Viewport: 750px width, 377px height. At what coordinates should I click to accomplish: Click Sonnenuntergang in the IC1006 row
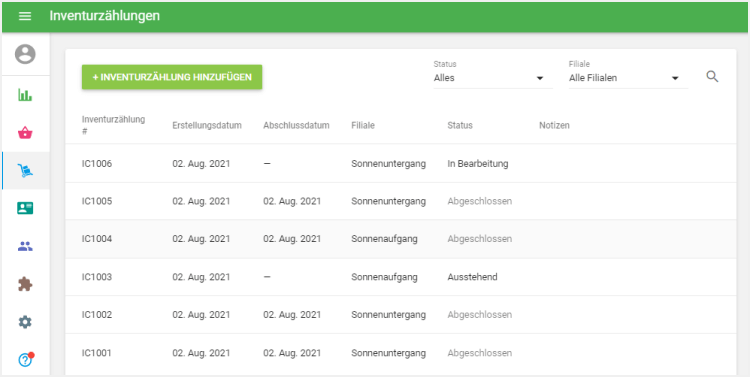pyautogui.click(x=388, y=164)
